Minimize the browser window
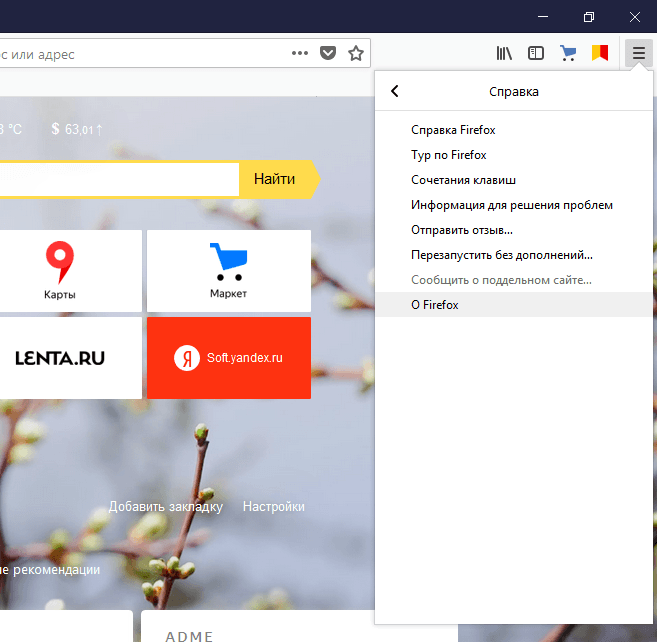Viewport: 657px width, 642px height. 543,17
